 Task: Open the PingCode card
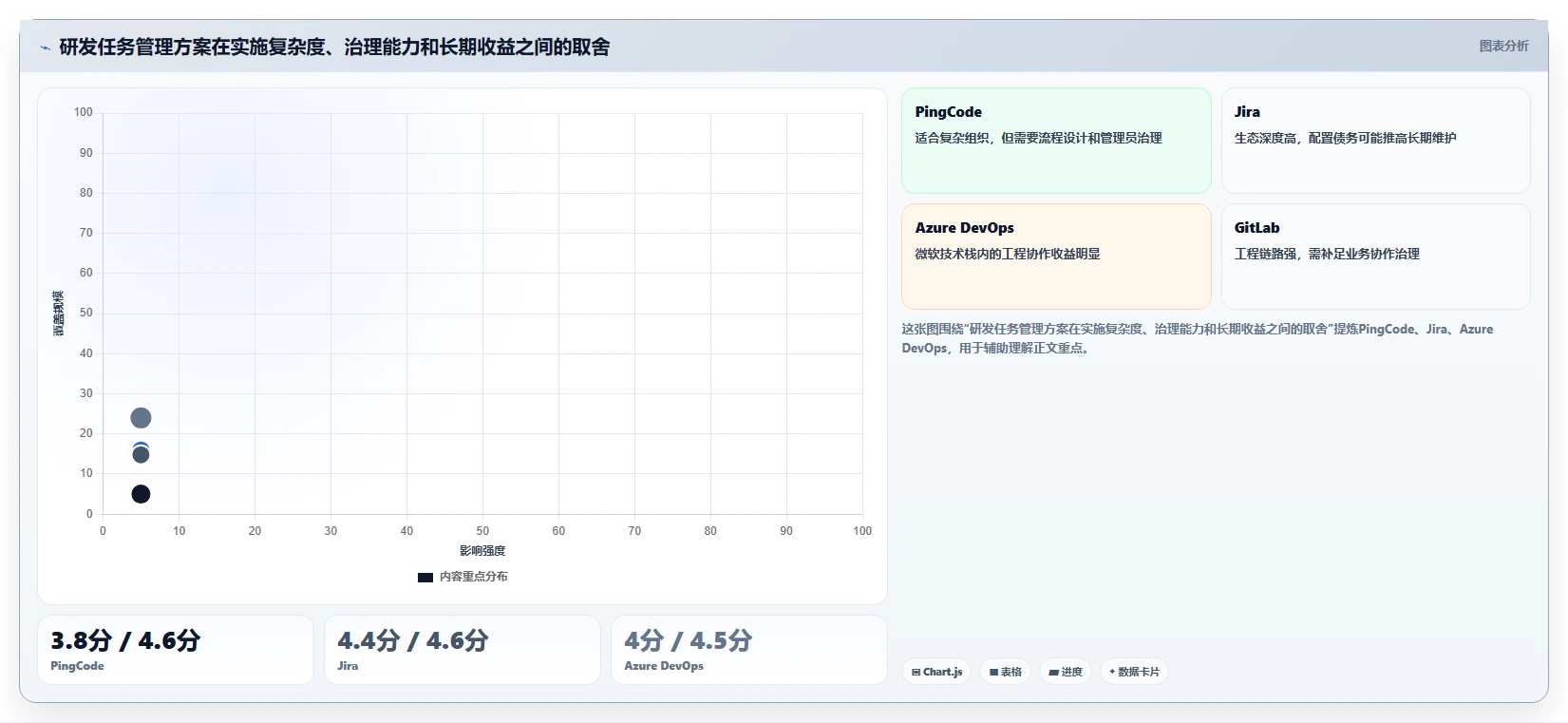[x=1056, y=141]
